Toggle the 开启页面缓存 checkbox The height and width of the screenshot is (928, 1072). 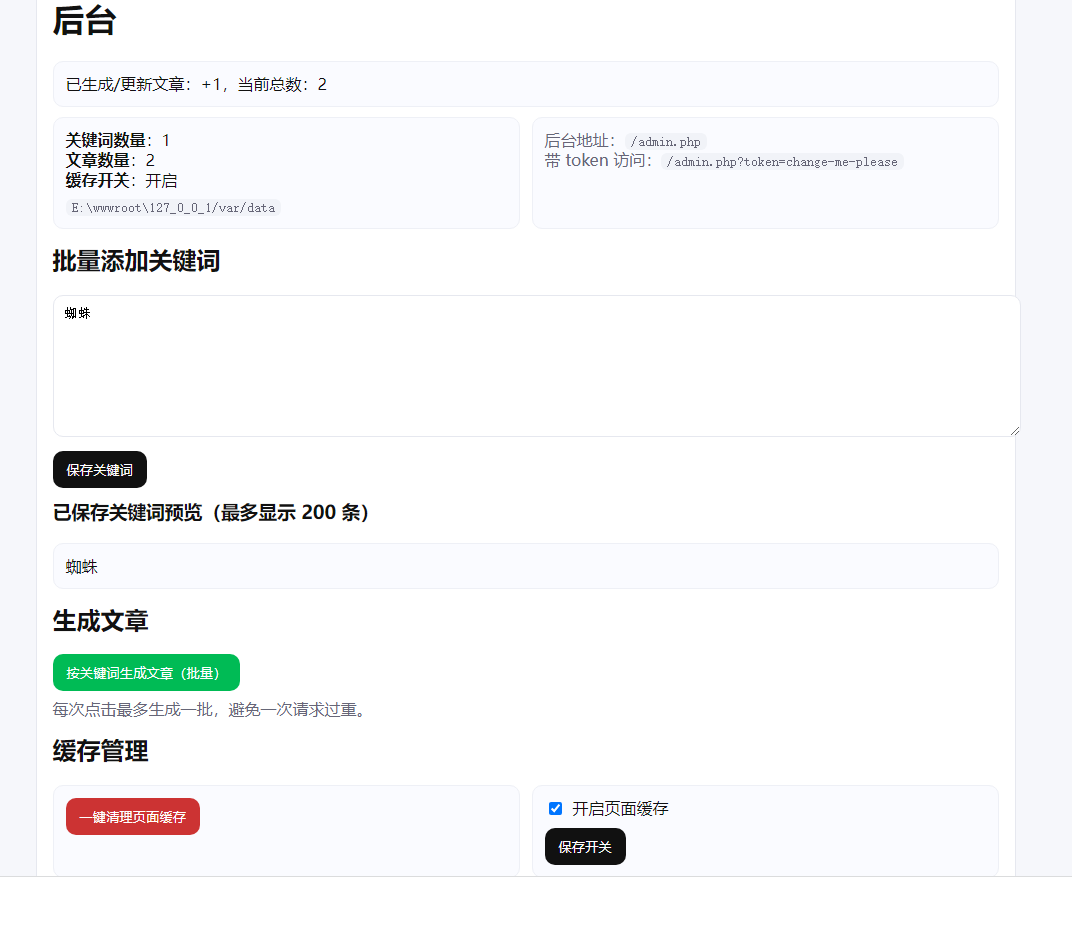556,809
